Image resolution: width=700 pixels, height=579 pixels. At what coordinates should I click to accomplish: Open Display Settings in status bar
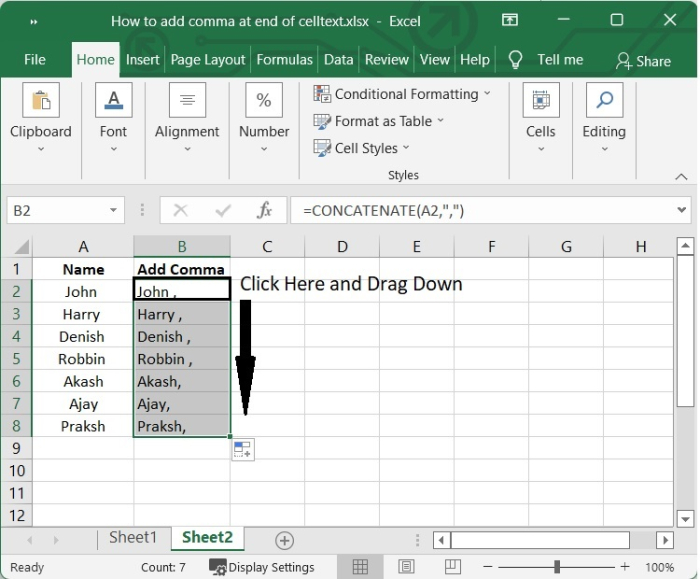[262, 568]
